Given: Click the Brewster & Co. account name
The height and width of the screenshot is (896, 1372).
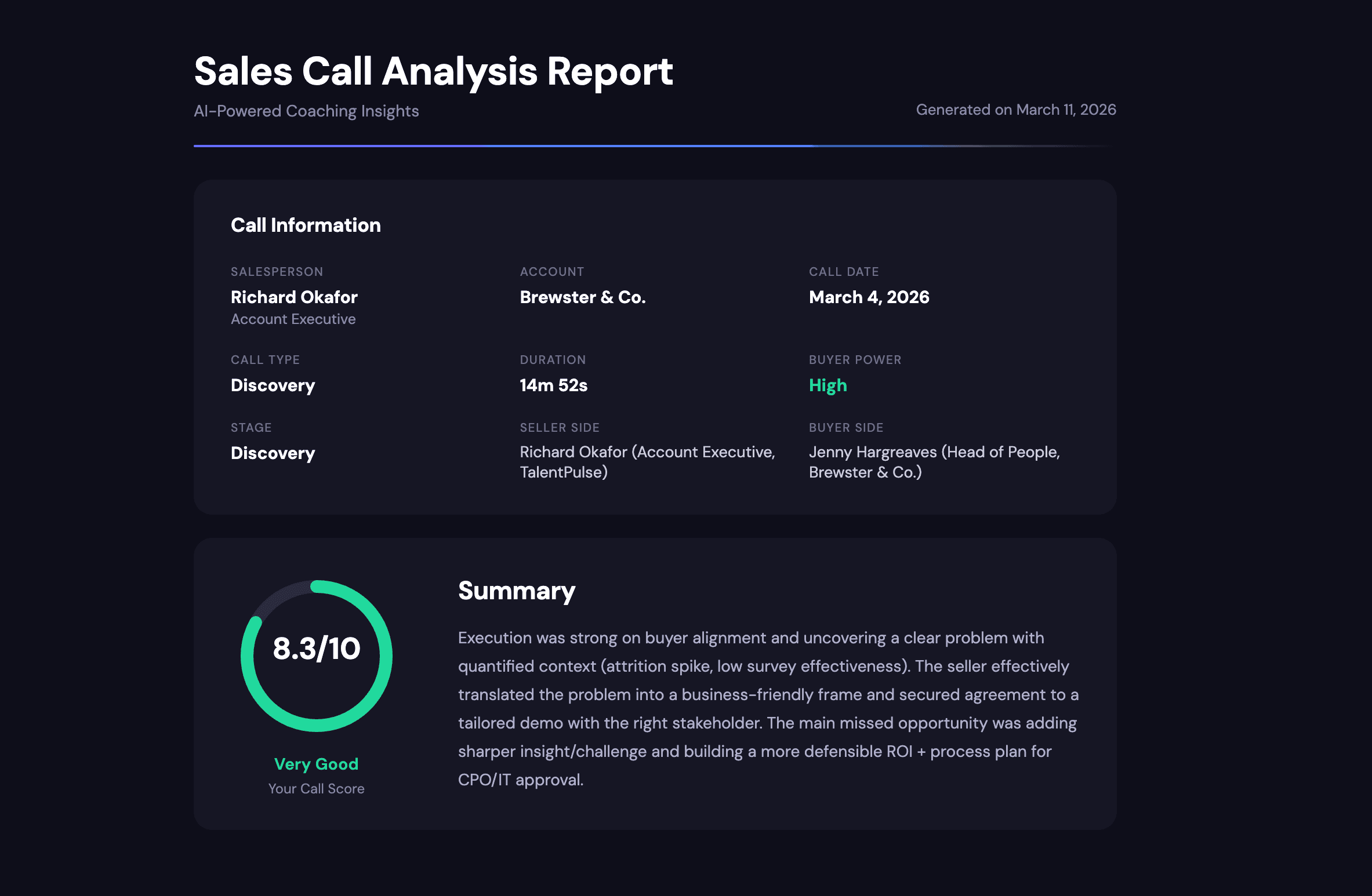Looking at the screenshot, I should pyautogui.click(x=582, y=297).
